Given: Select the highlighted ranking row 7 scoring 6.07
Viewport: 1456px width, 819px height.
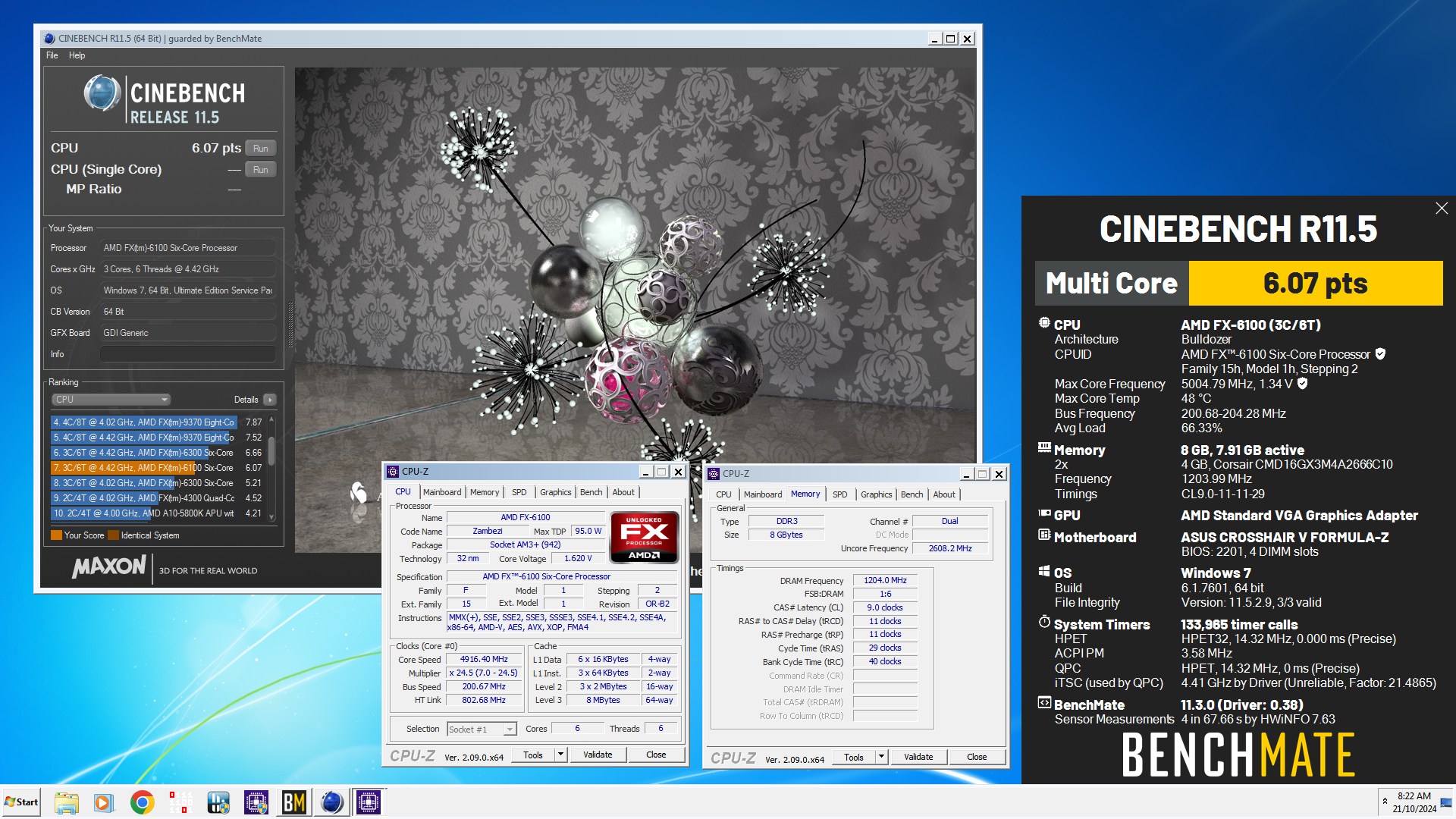Looking at the screenshot, I should 157,468.
